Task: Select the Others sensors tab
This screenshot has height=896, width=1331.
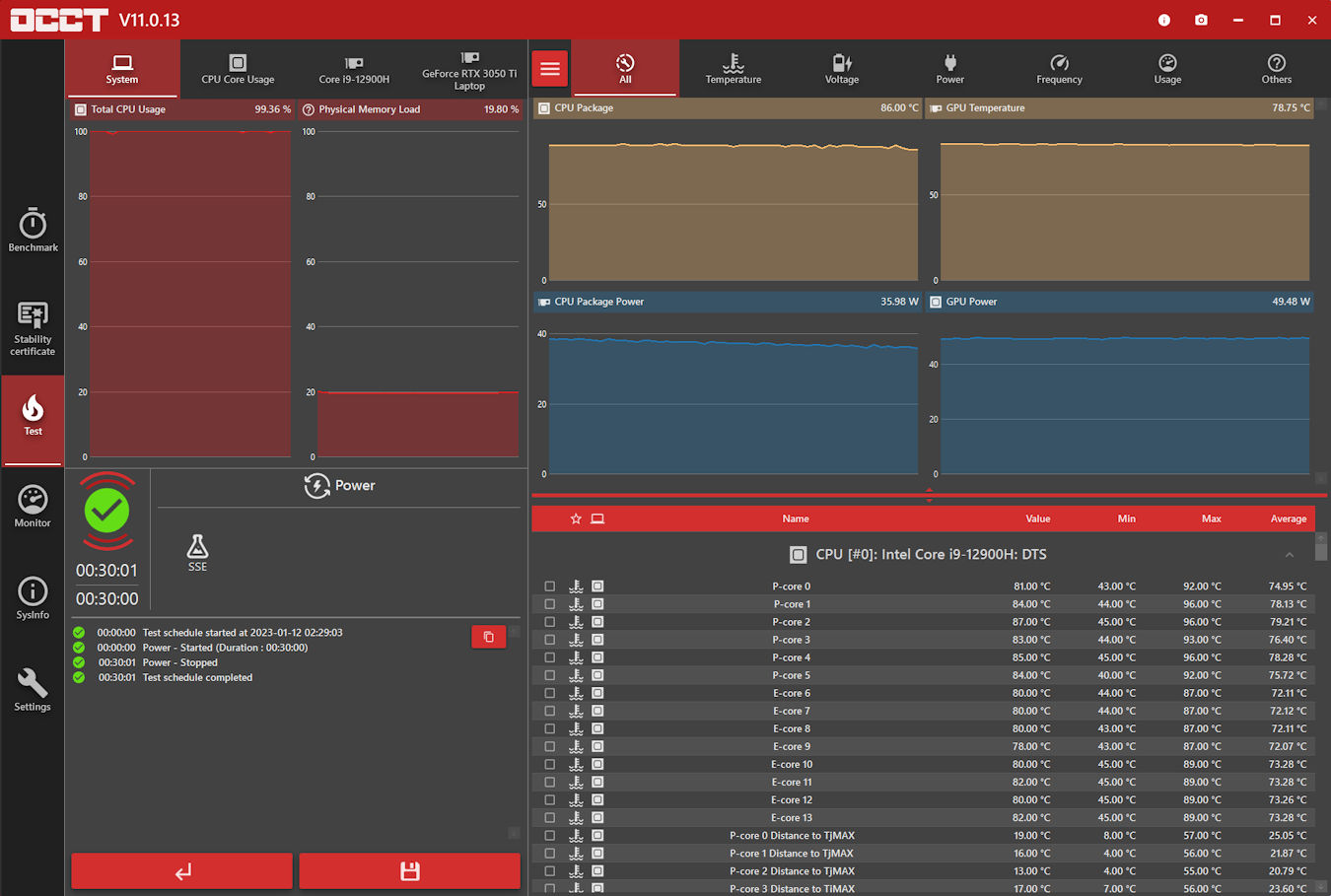Action: [x=1276, y=69]
